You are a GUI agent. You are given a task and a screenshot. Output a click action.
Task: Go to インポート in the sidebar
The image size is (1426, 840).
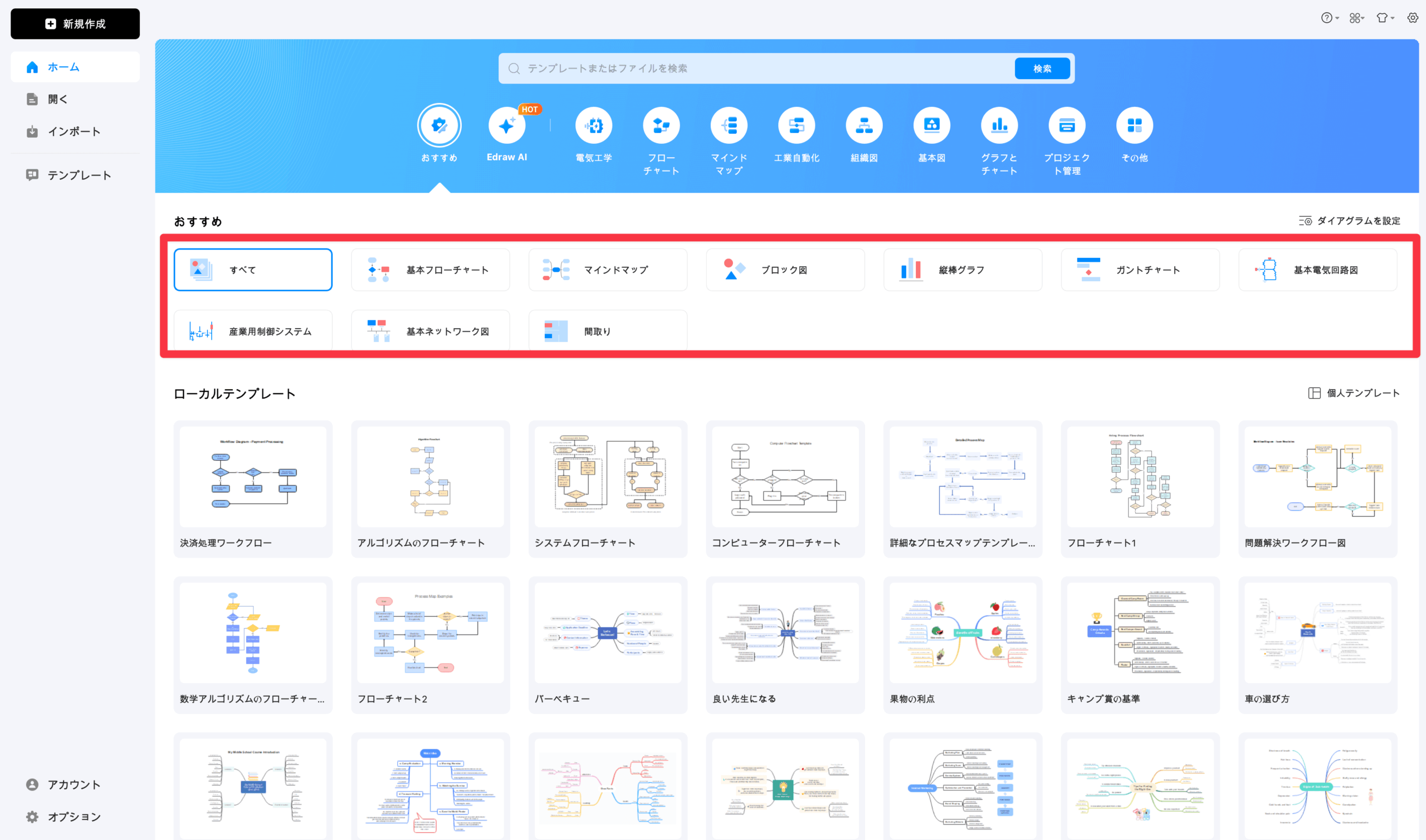click(74, 132)
